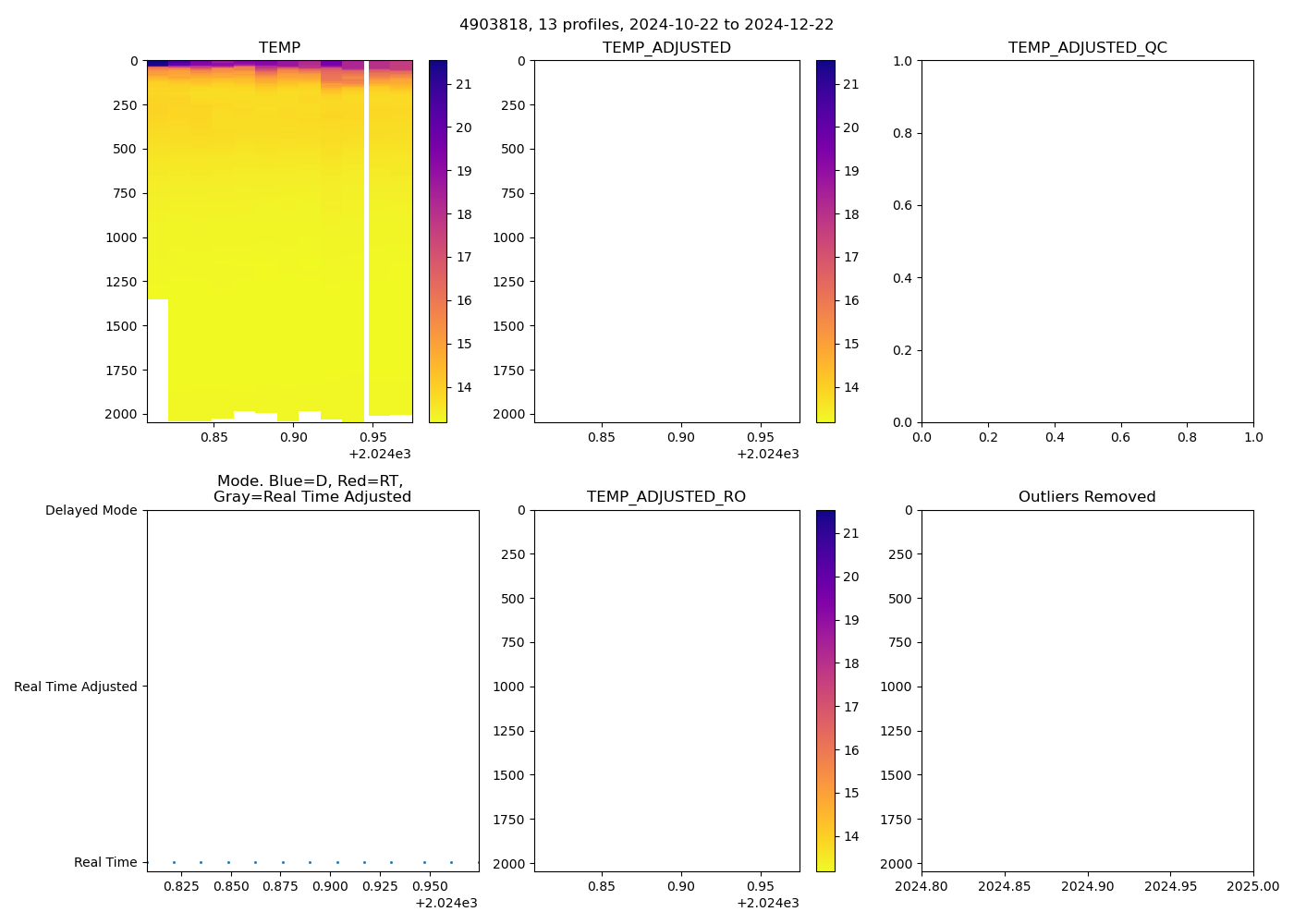
Task: Click the figure title with float ID 4903818
Action: click(x=646, y=25)
